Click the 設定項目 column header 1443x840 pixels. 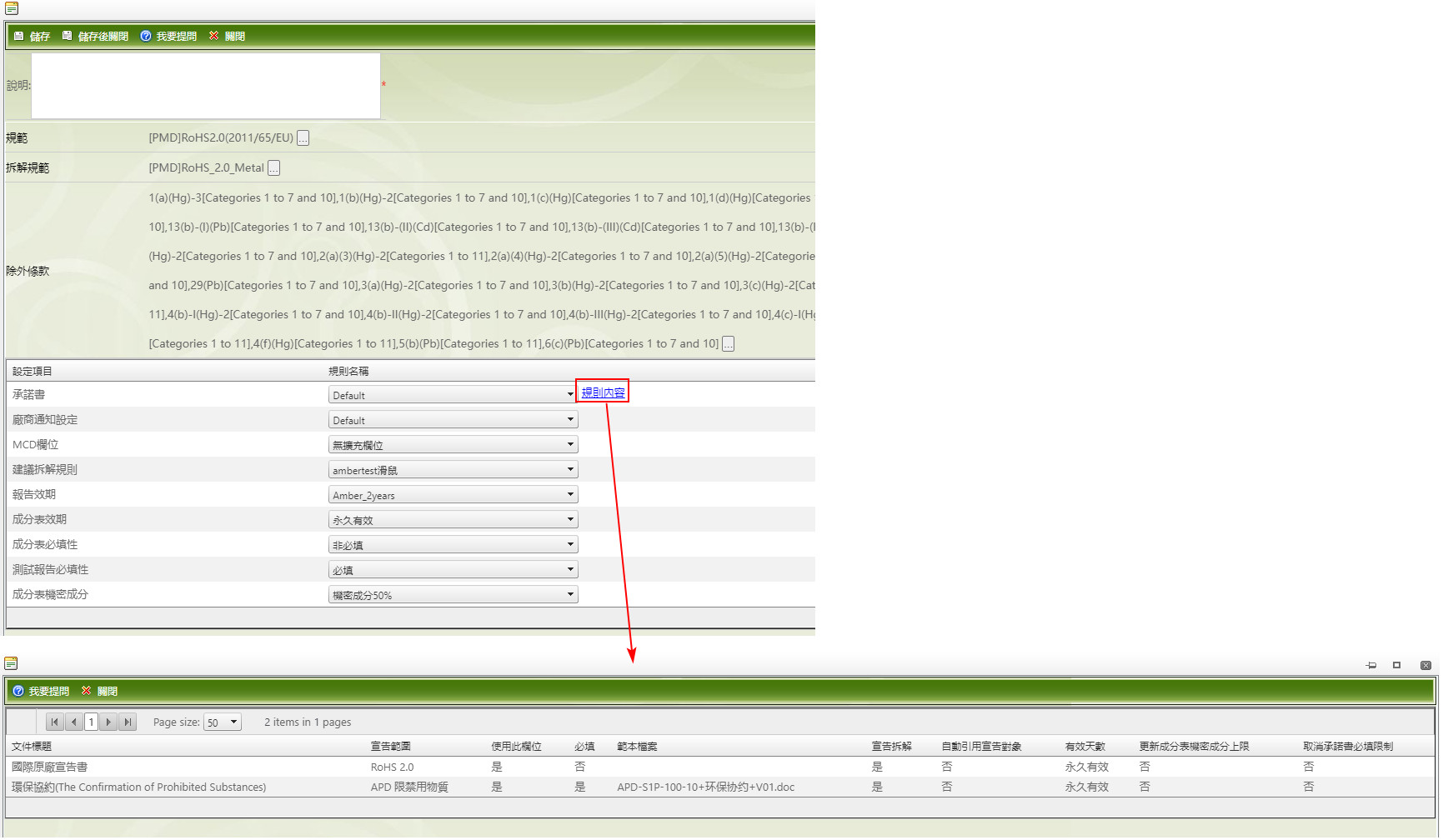pos(32,372)
